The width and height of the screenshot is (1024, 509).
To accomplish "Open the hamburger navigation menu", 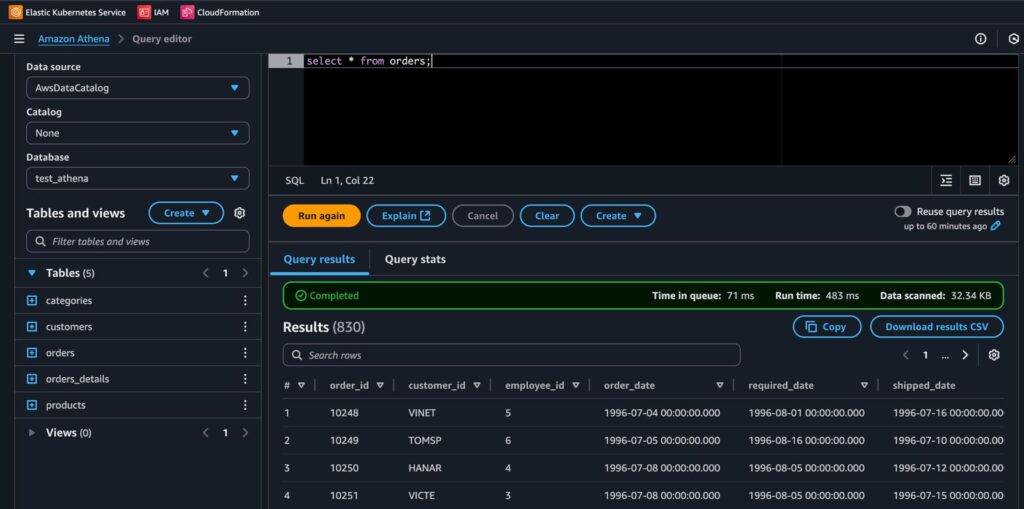I will click(19, 39).
